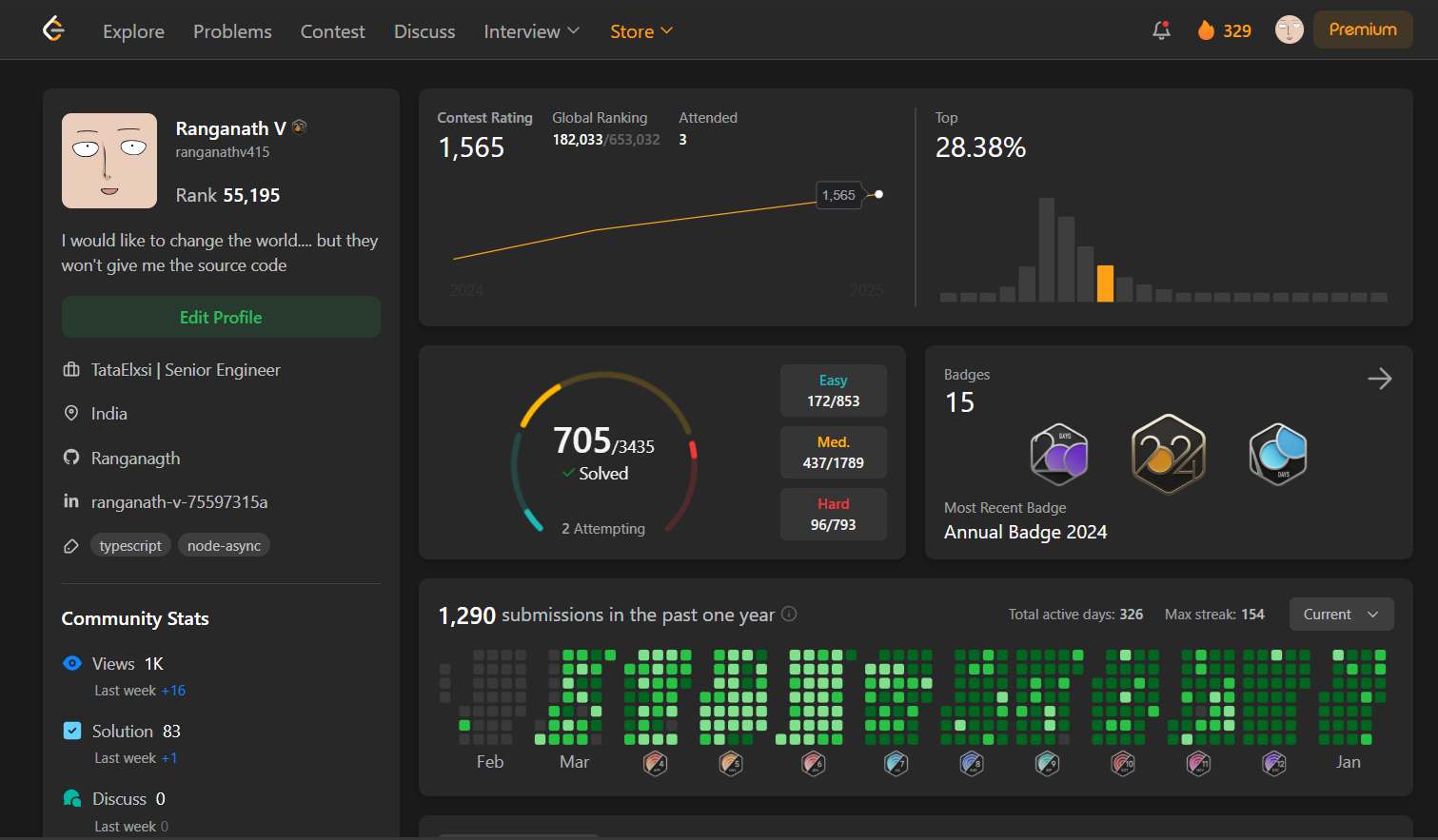Click the month 4 badge under heatmap
This screenshot has width=1438, height=840.
click(655, 763)
